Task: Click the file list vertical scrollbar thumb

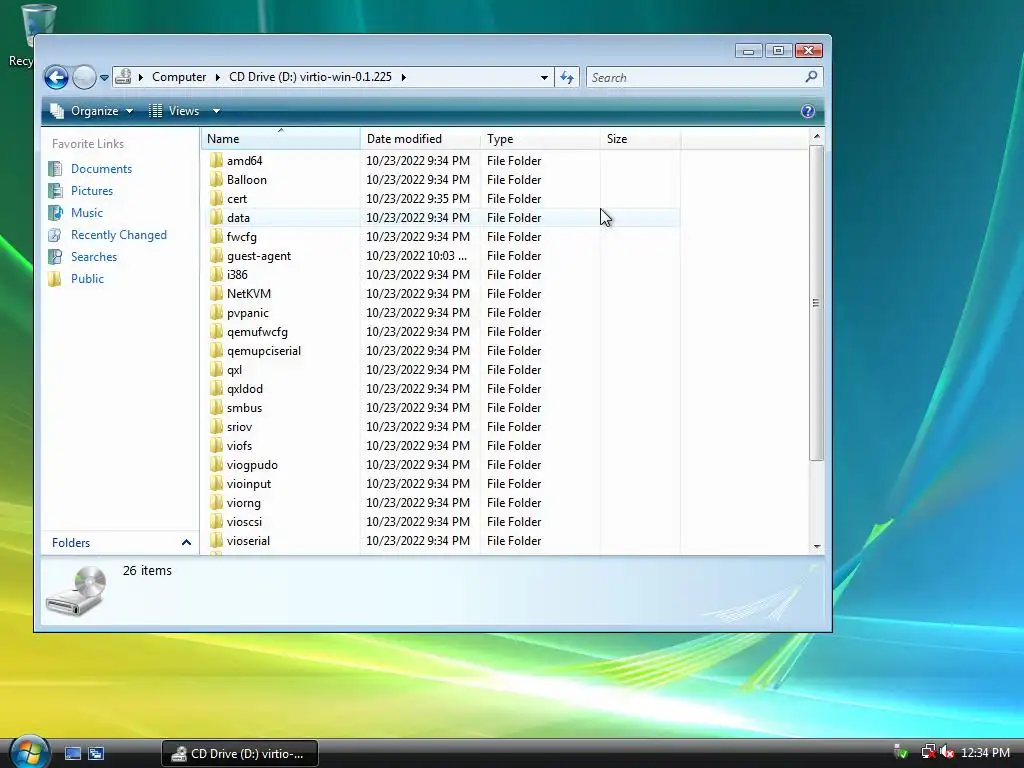Action: (x=816, y=302)
